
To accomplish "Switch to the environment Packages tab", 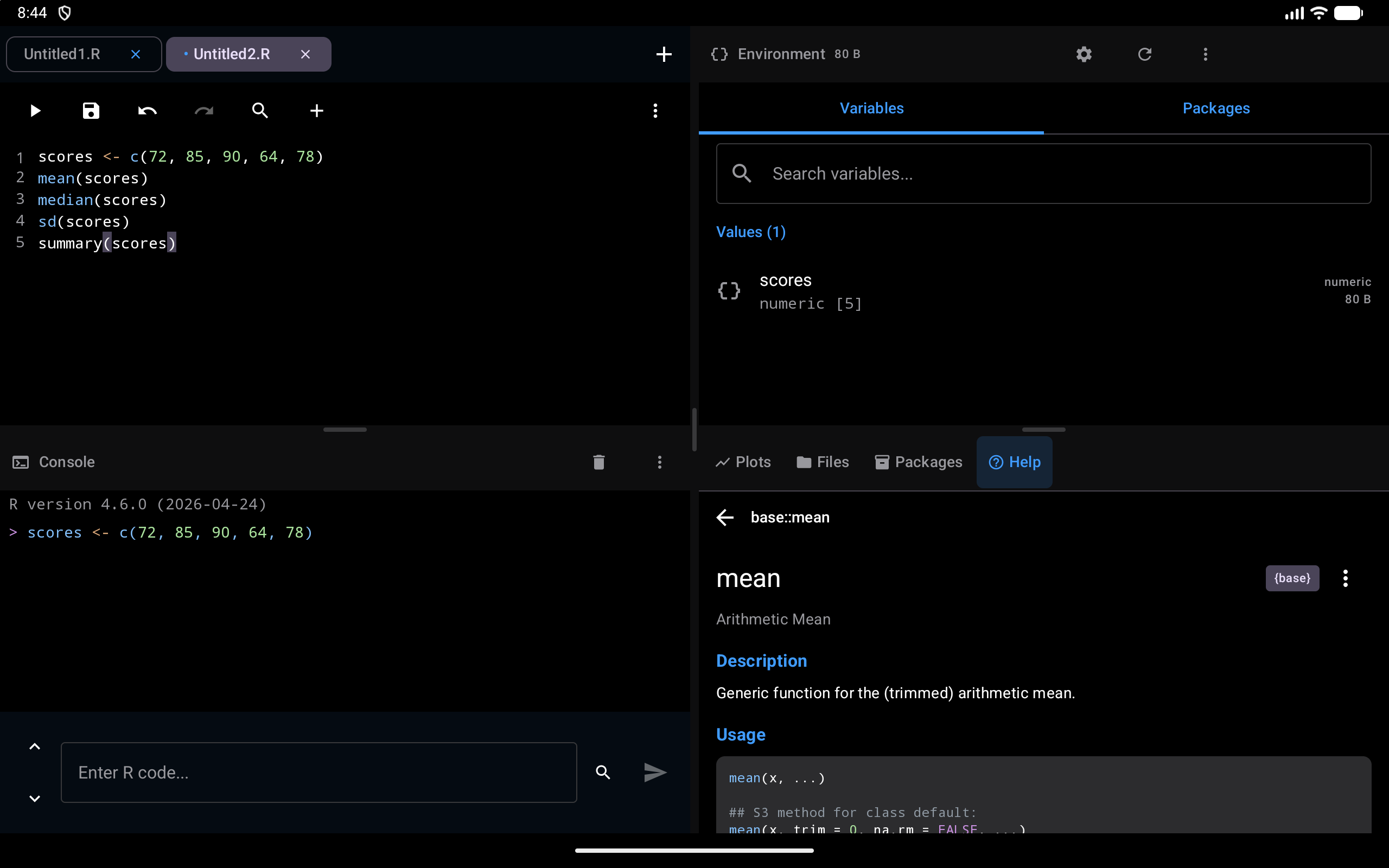I will coord(1216,108).
